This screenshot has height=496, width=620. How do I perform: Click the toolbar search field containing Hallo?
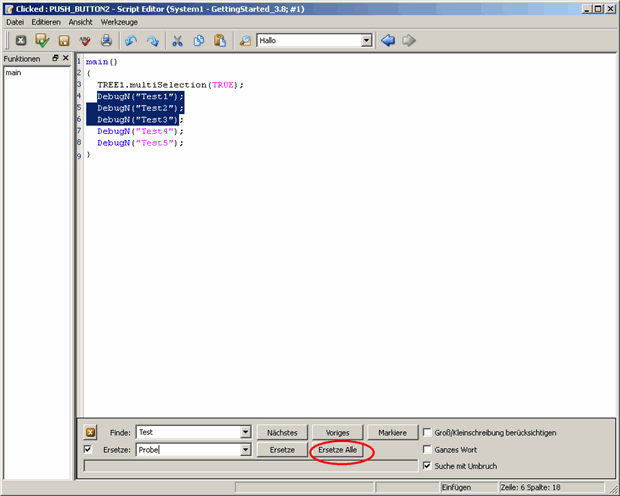coord(309,40)
